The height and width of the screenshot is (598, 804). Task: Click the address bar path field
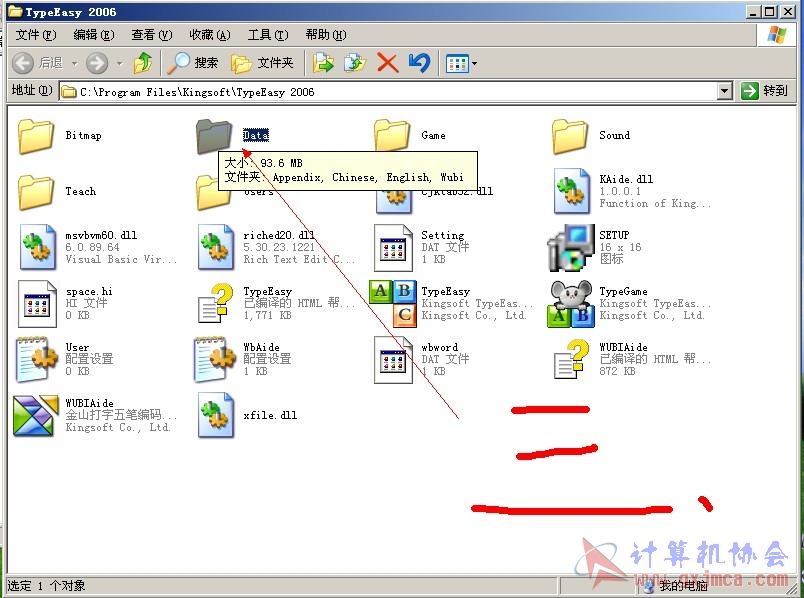[389, 92]
